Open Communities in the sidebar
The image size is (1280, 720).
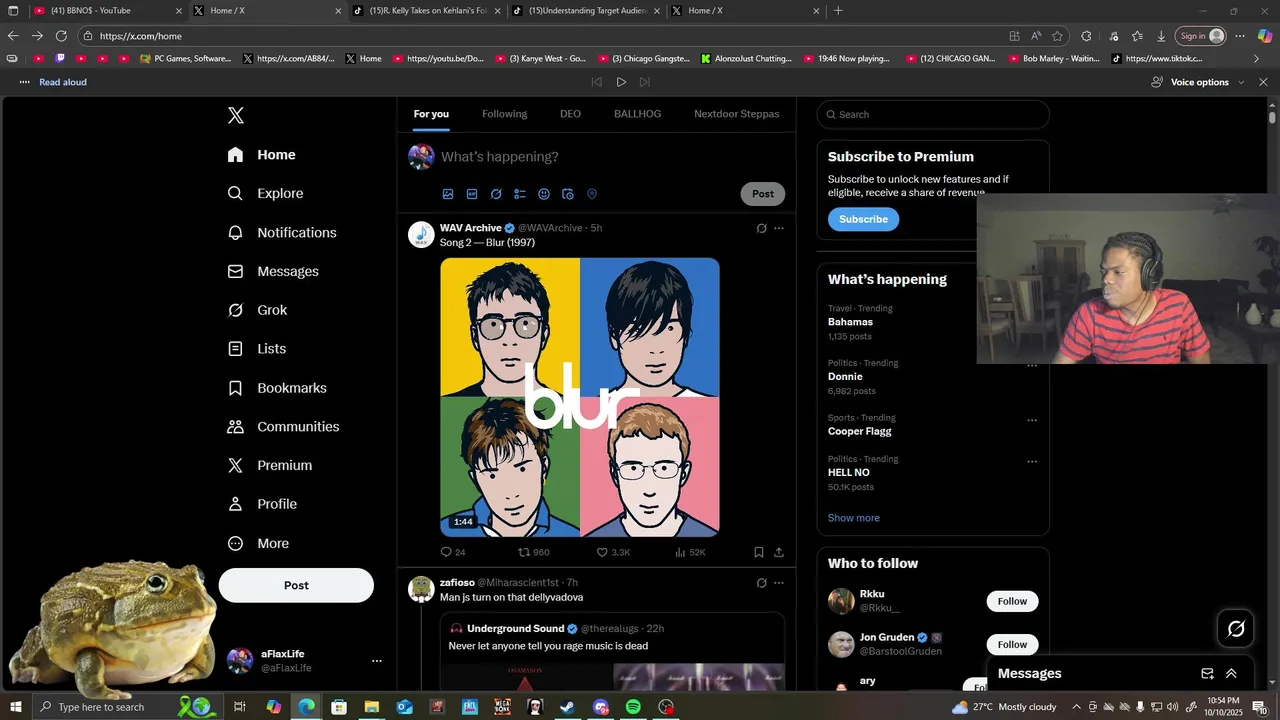pyautogui.click(x=283, y=427)
